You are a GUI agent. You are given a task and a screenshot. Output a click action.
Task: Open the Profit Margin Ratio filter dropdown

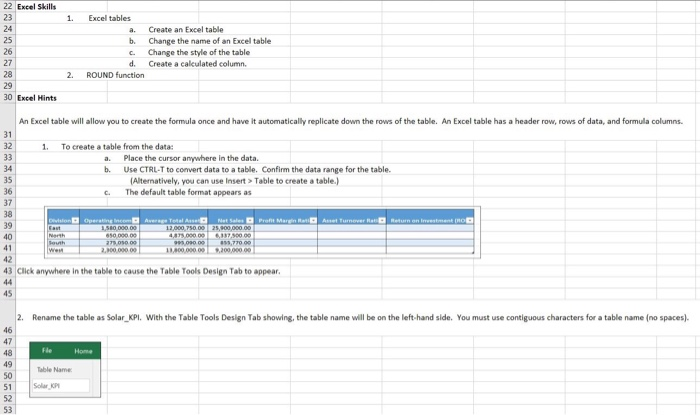(x=313, y=220)
